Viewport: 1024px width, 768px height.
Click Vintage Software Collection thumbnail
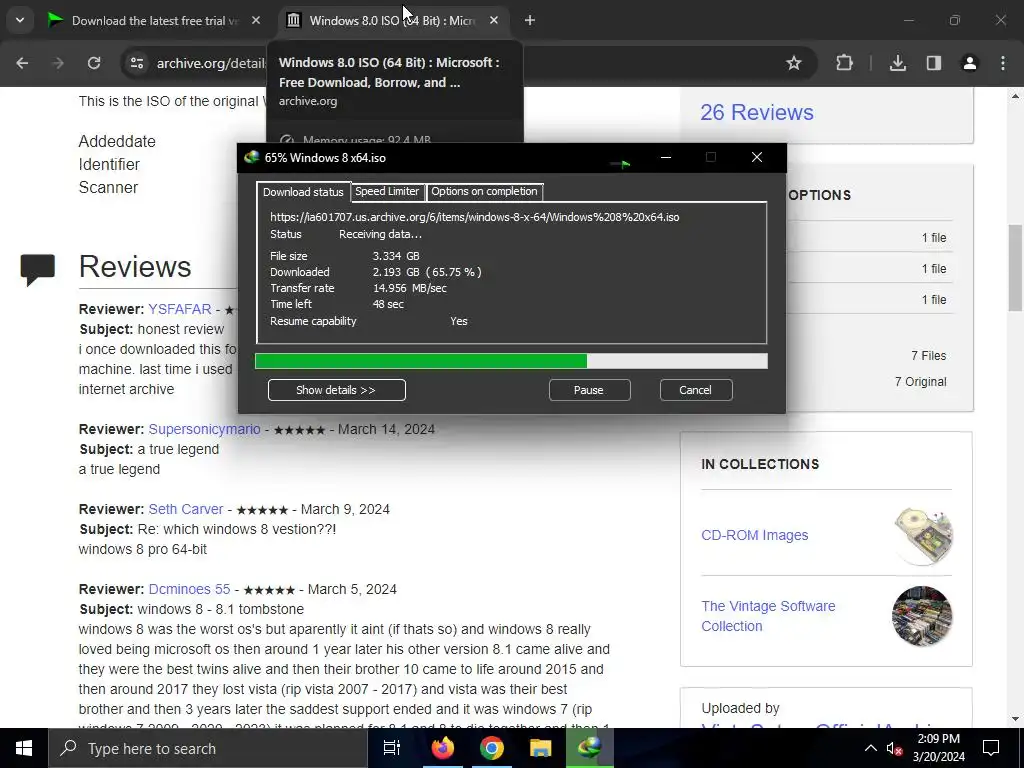922,616
